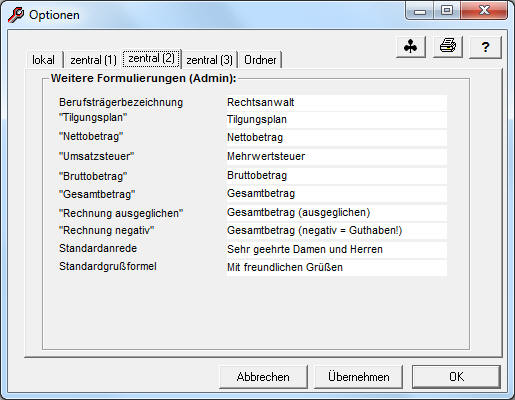Screen dimensions: 515x400
Task: Click the Mehrwertsteuer input field
Action: 337,157
